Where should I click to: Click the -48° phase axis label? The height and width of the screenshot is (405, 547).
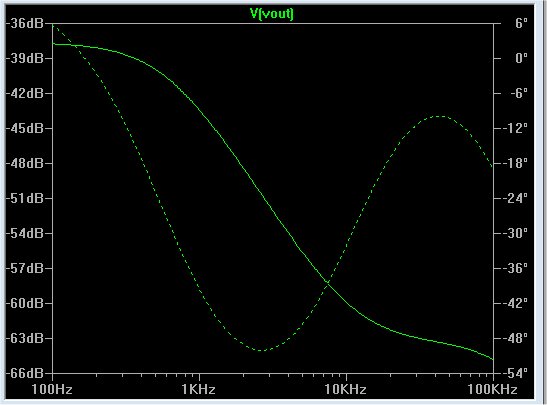coord(515,338)
